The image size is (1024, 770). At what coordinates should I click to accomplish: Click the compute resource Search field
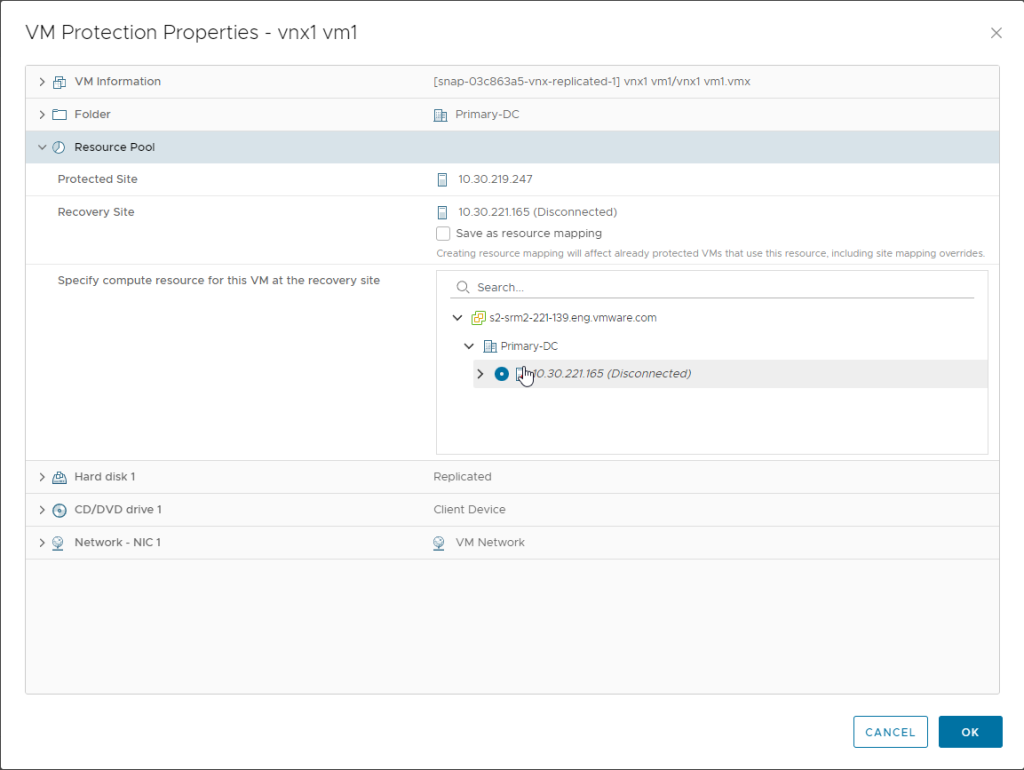[x=720, y=287]
